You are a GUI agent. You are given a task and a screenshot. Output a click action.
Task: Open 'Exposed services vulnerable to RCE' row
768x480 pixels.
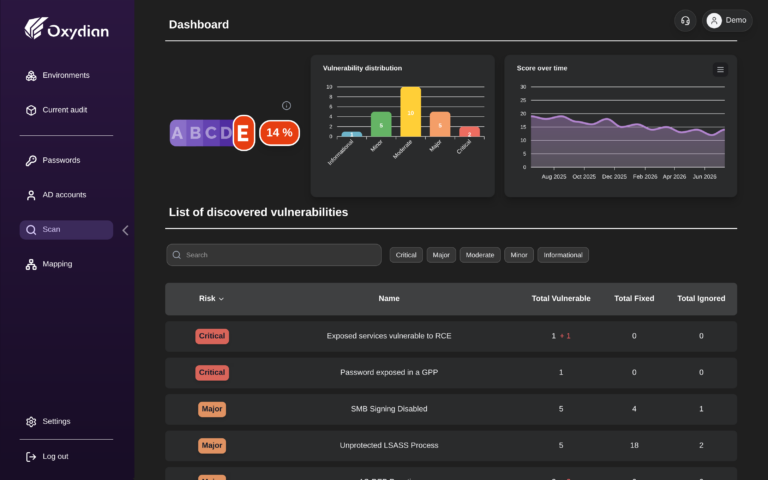451,336
